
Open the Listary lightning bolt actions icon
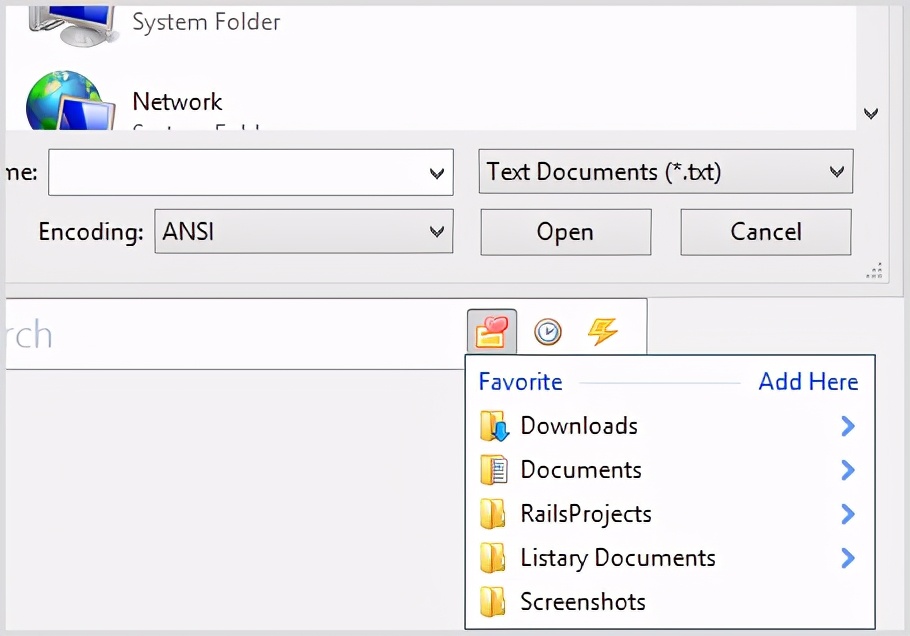[x=602, y=331]
